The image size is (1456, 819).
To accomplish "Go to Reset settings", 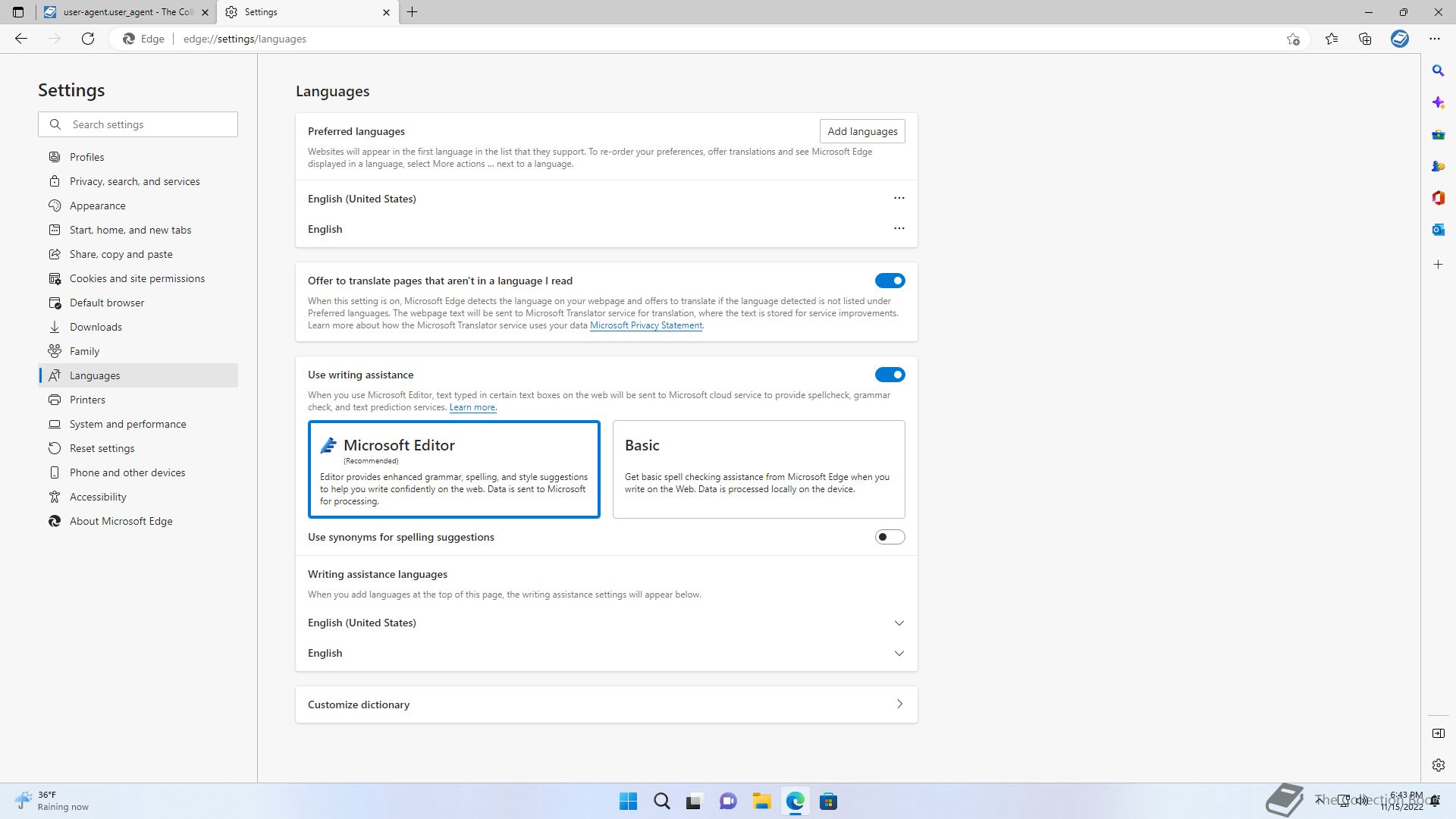I will point(138,448).
